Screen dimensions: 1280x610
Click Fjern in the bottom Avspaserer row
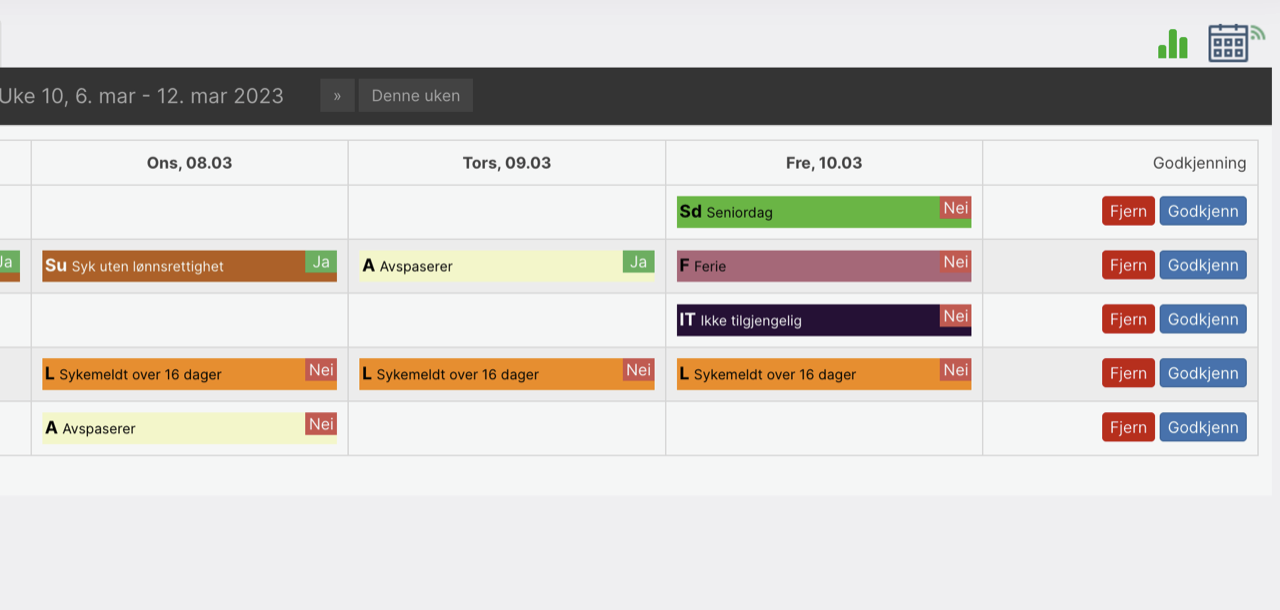coord(1128,427)
